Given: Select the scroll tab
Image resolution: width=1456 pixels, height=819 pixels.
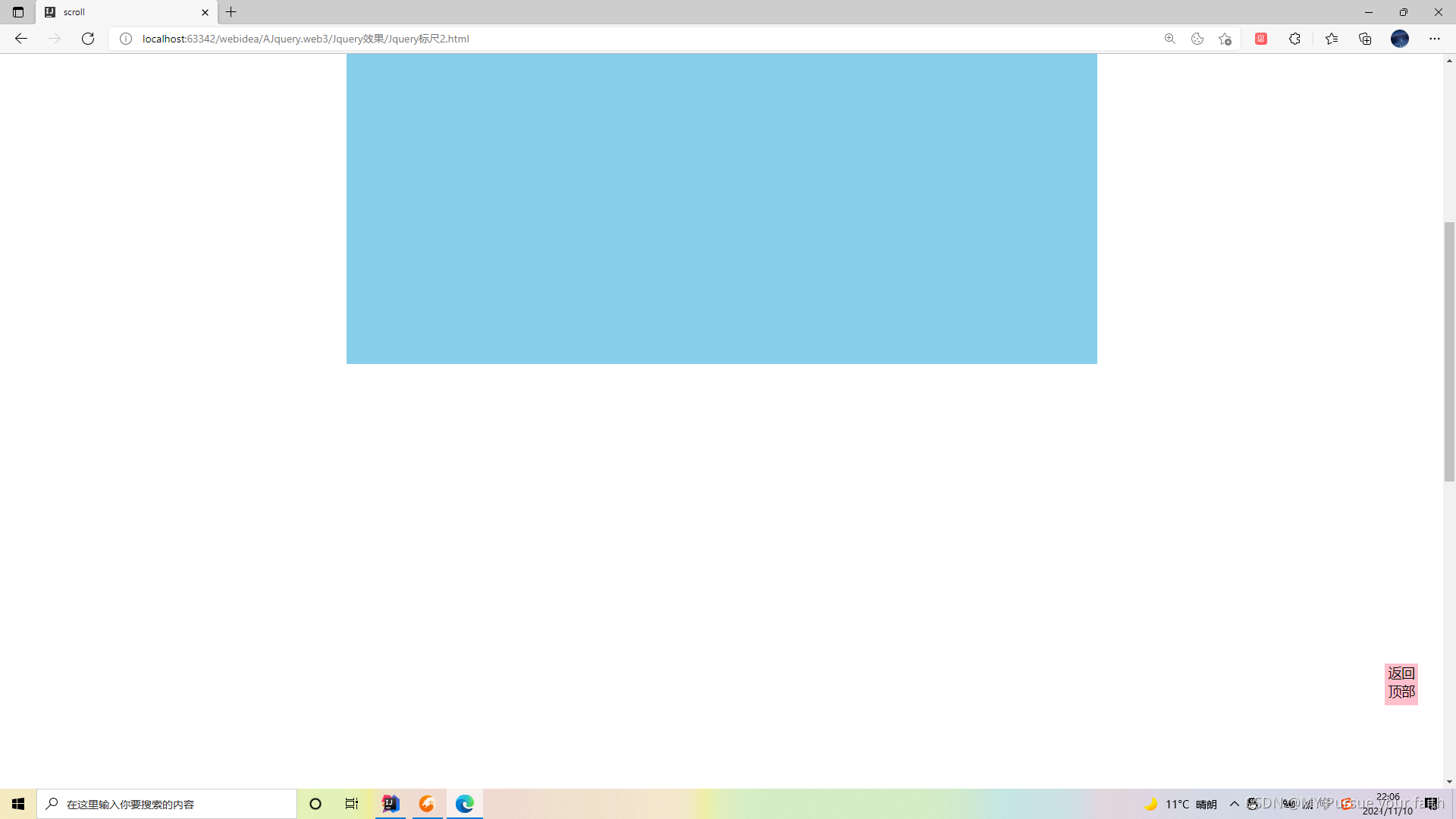Looking at the screenshot, I should pos(121,12).
